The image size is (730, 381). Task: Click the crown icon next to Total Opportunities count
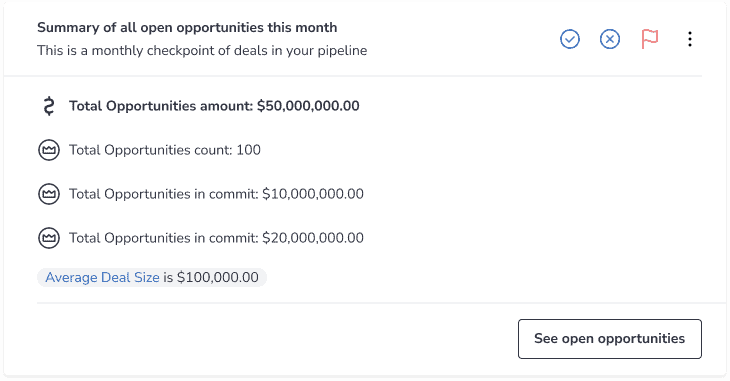click(49, 150)
